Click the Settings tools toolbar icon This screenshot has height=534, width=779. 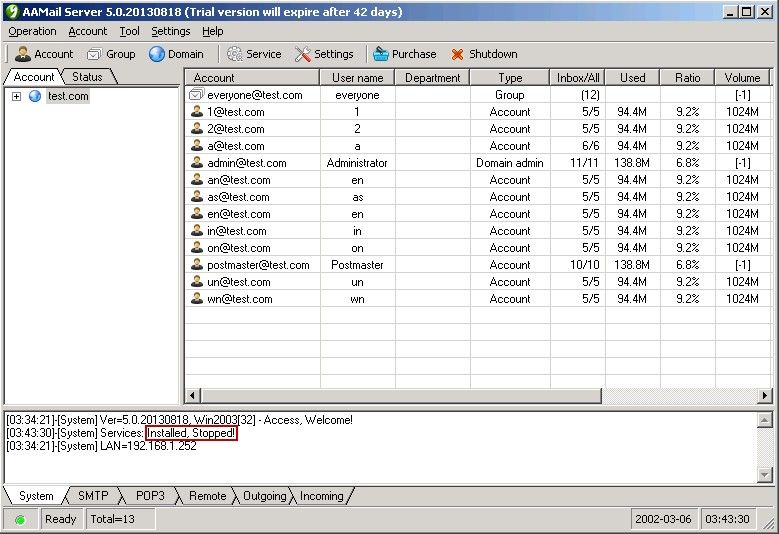click(x=303, y=54)
